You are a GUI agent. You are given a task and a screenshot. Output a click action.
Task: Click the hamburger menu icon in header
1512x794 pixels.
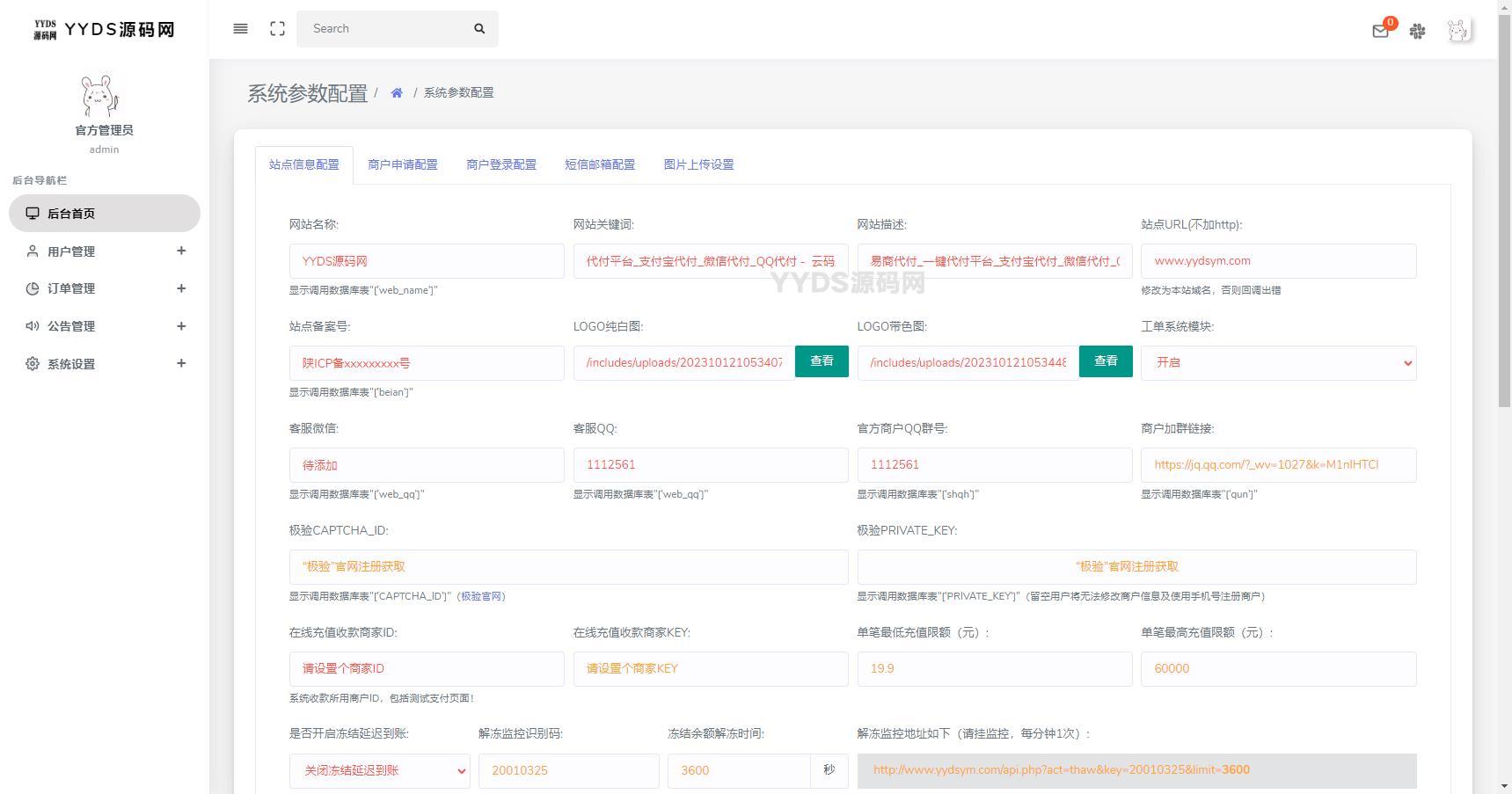(240, 29)
